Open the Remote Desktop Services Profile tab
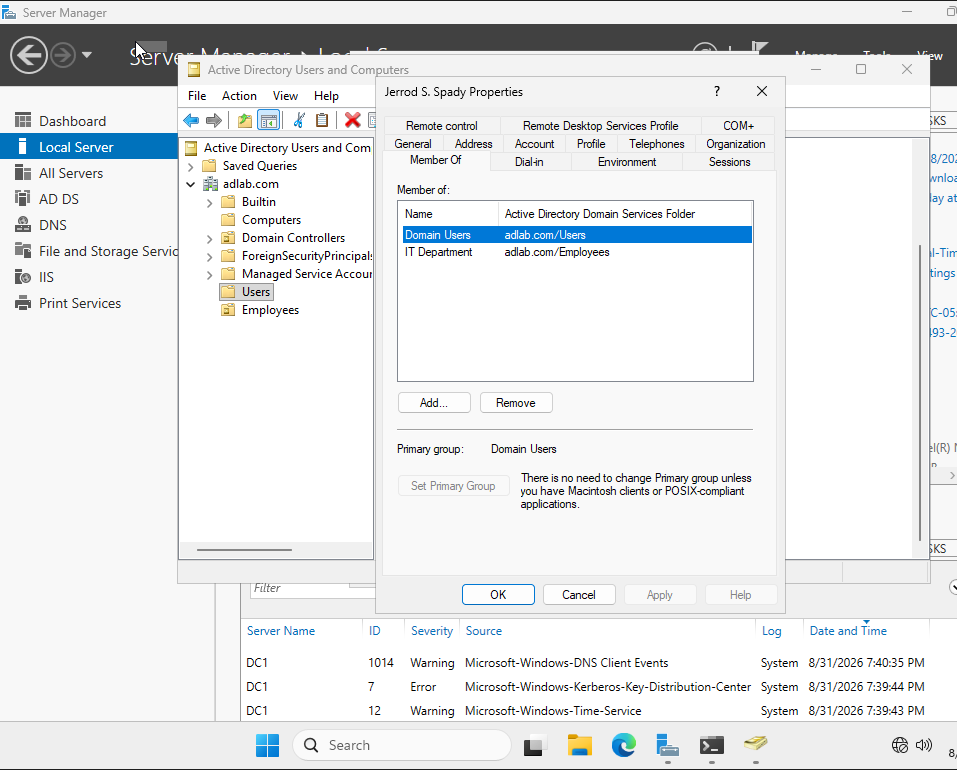This screenshot has height=770, width=957. click(x=601, y=126)
